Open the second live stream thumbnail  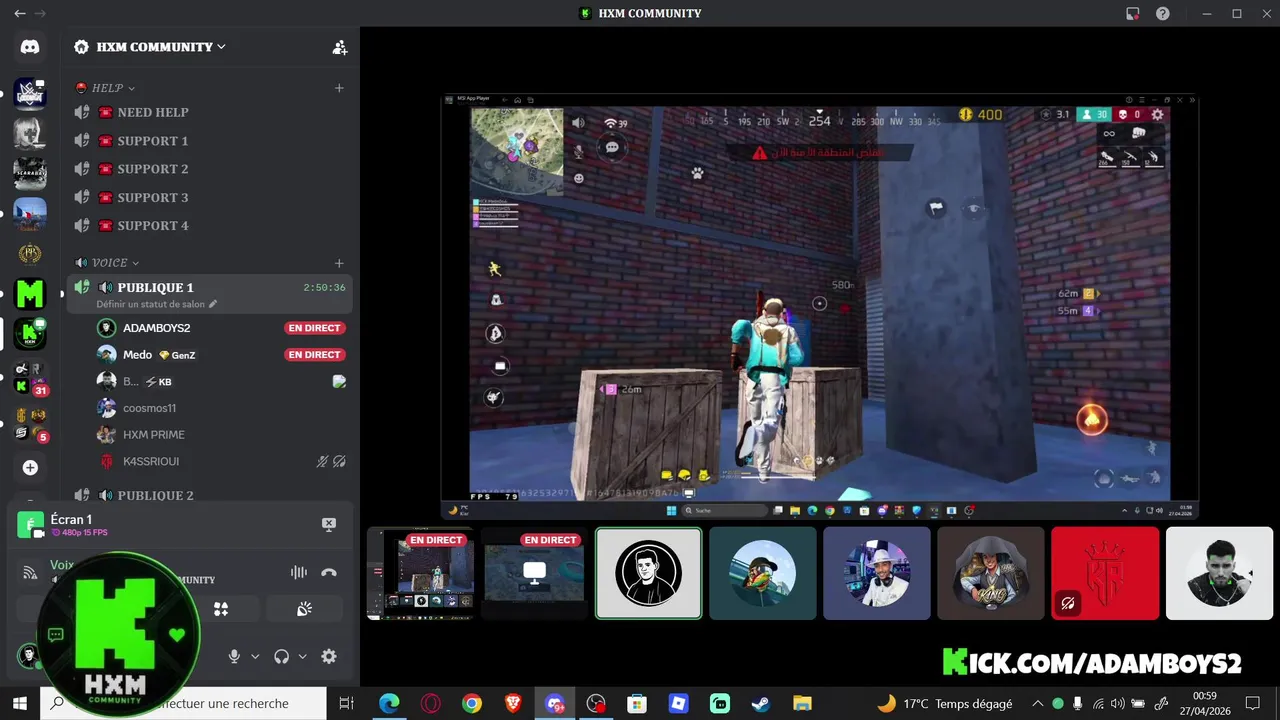click(x=535, y=574)
